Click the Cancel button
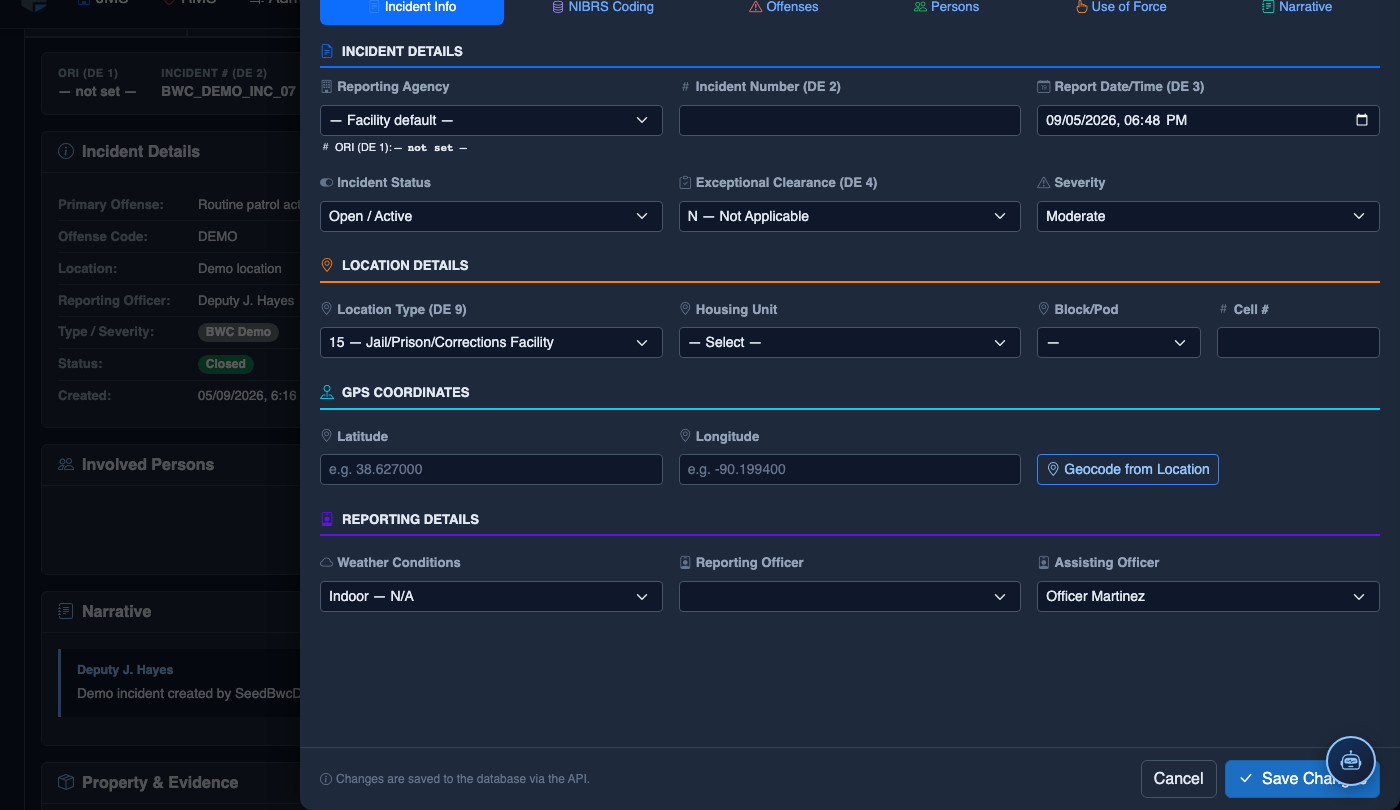Viewport: 1400px width, 810px height. click(1179, 779)
